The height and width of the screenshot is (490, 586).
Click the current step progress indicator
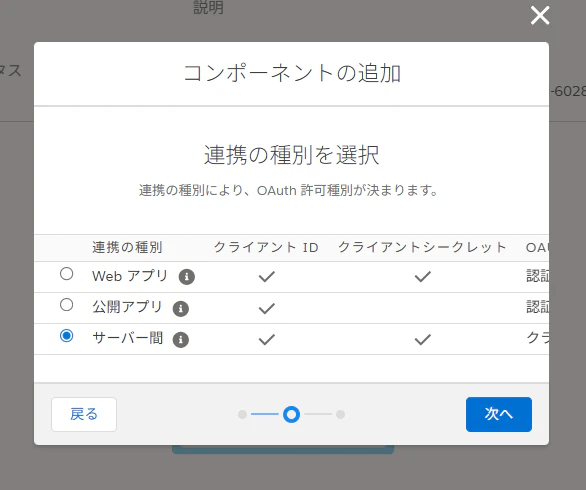click(292, 414)
